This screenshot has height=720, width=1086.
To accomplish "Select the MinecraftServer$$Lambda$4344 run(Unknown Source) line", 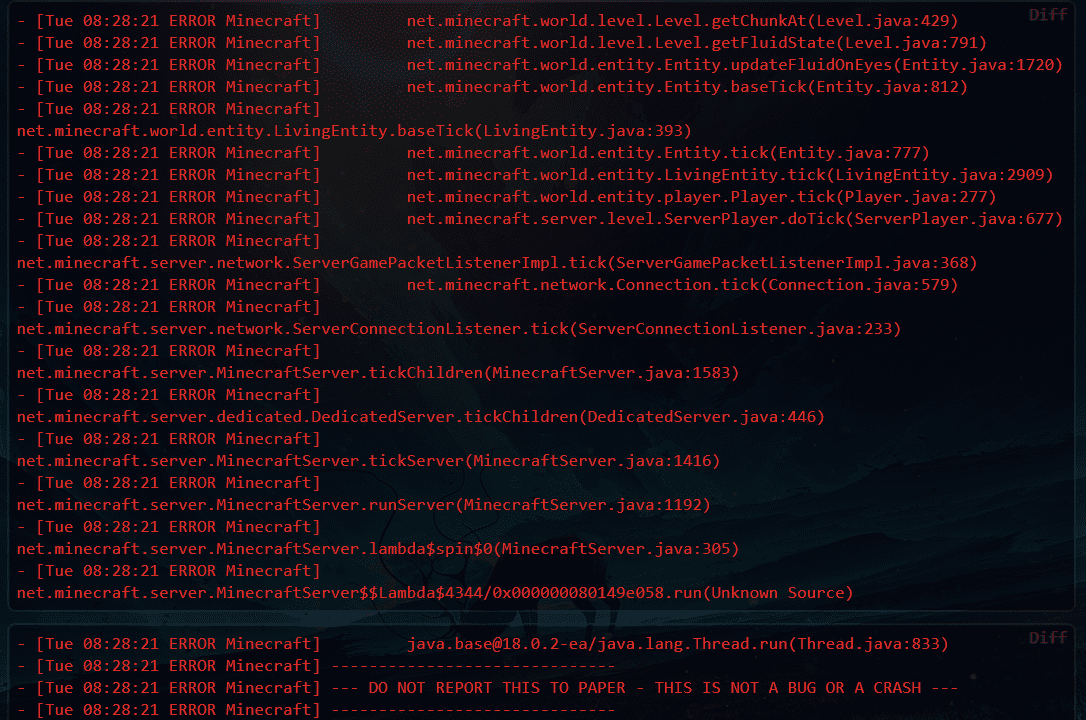I will [435, 593].
